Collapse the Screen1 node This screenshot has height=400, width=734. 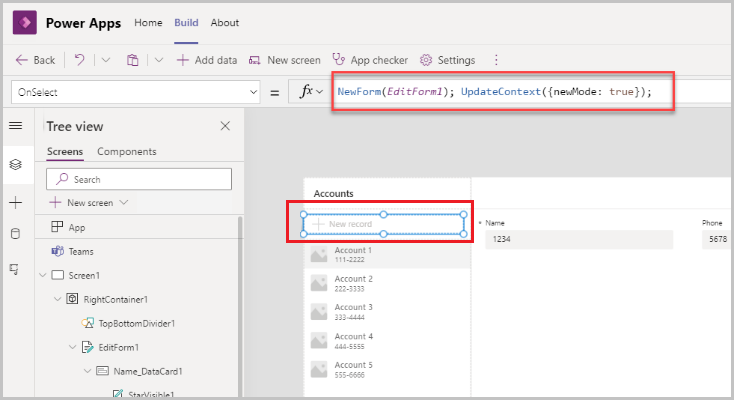pyautogui.click(x=43, y=275)
